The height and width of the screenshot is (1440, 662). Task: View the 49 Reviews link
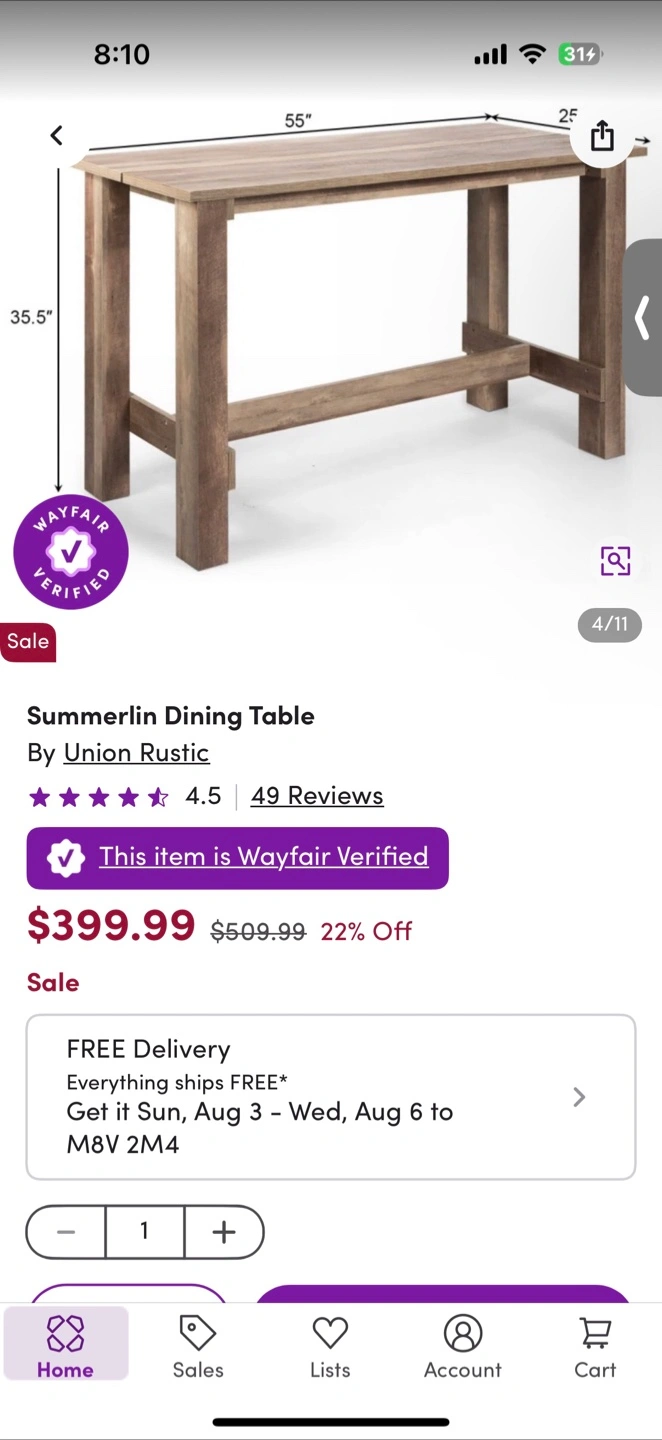pos(317,796)
